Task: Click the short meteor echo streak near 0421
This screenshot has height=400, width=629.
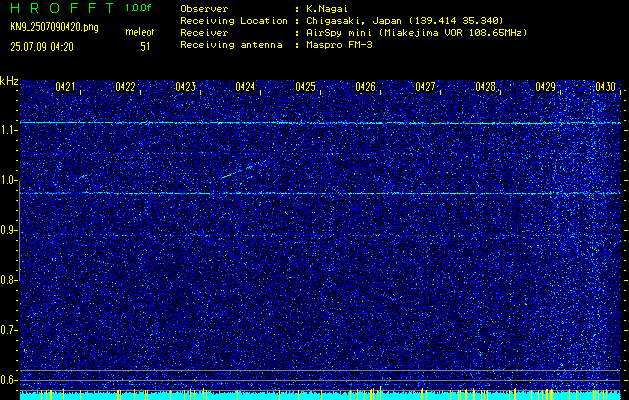Action: tap(83, 177)
